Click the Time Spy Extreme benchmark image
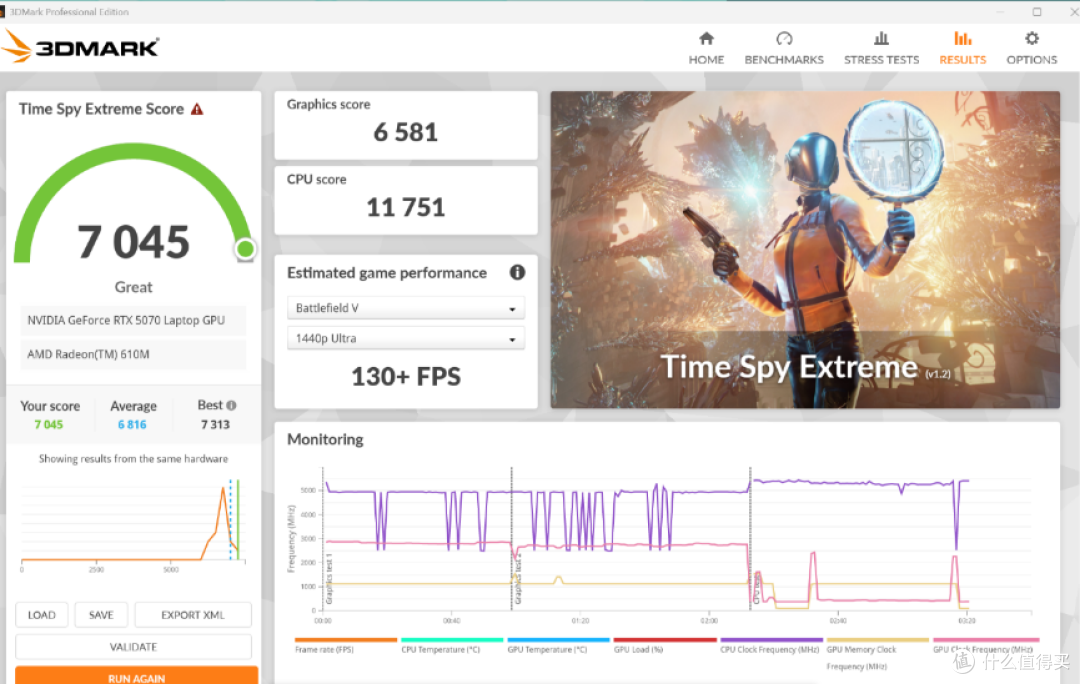 [x=805, y=249]
